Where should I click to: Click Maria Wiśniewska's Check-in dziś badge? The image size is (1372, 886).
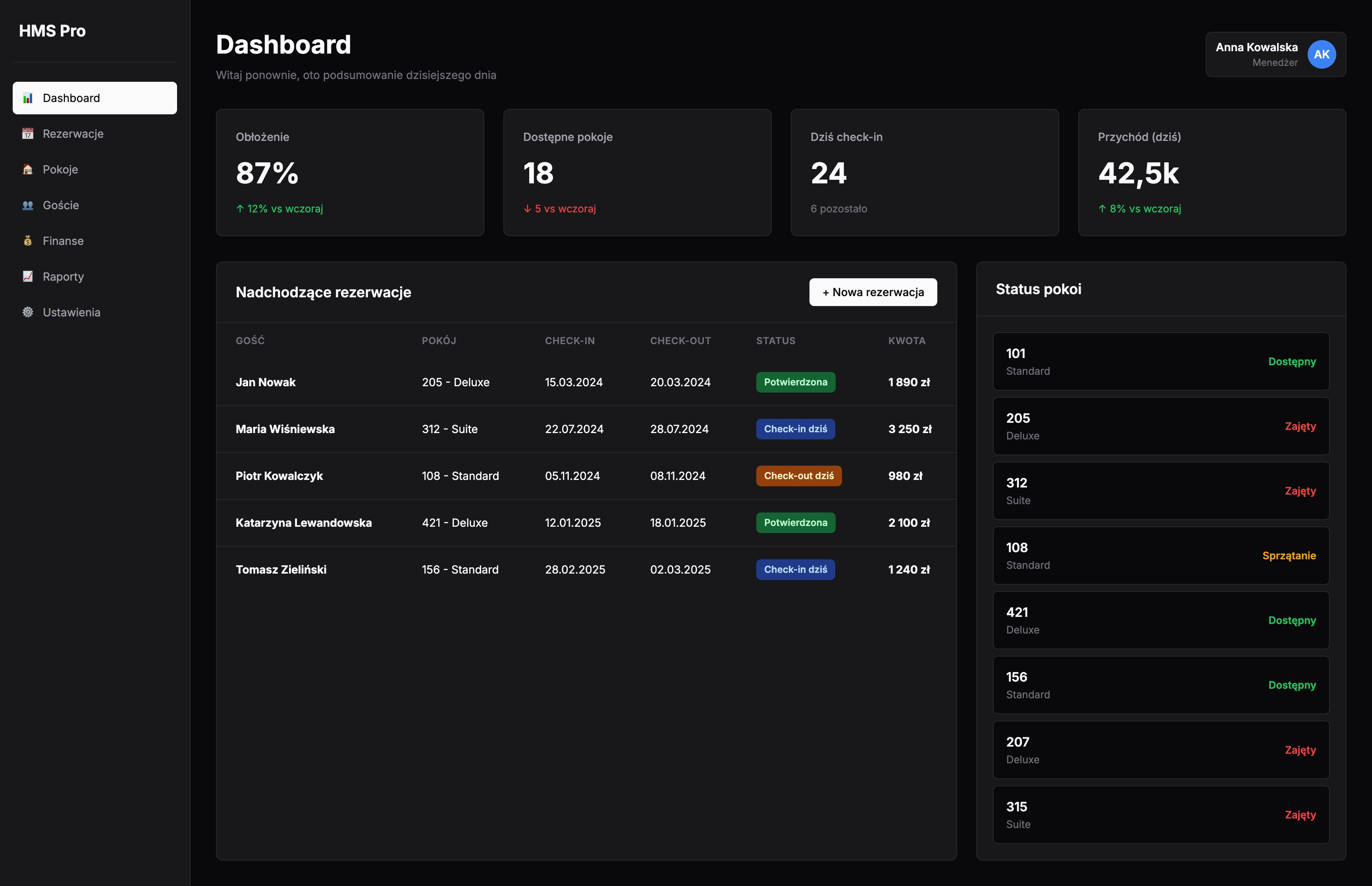click(x=795, y=429)
